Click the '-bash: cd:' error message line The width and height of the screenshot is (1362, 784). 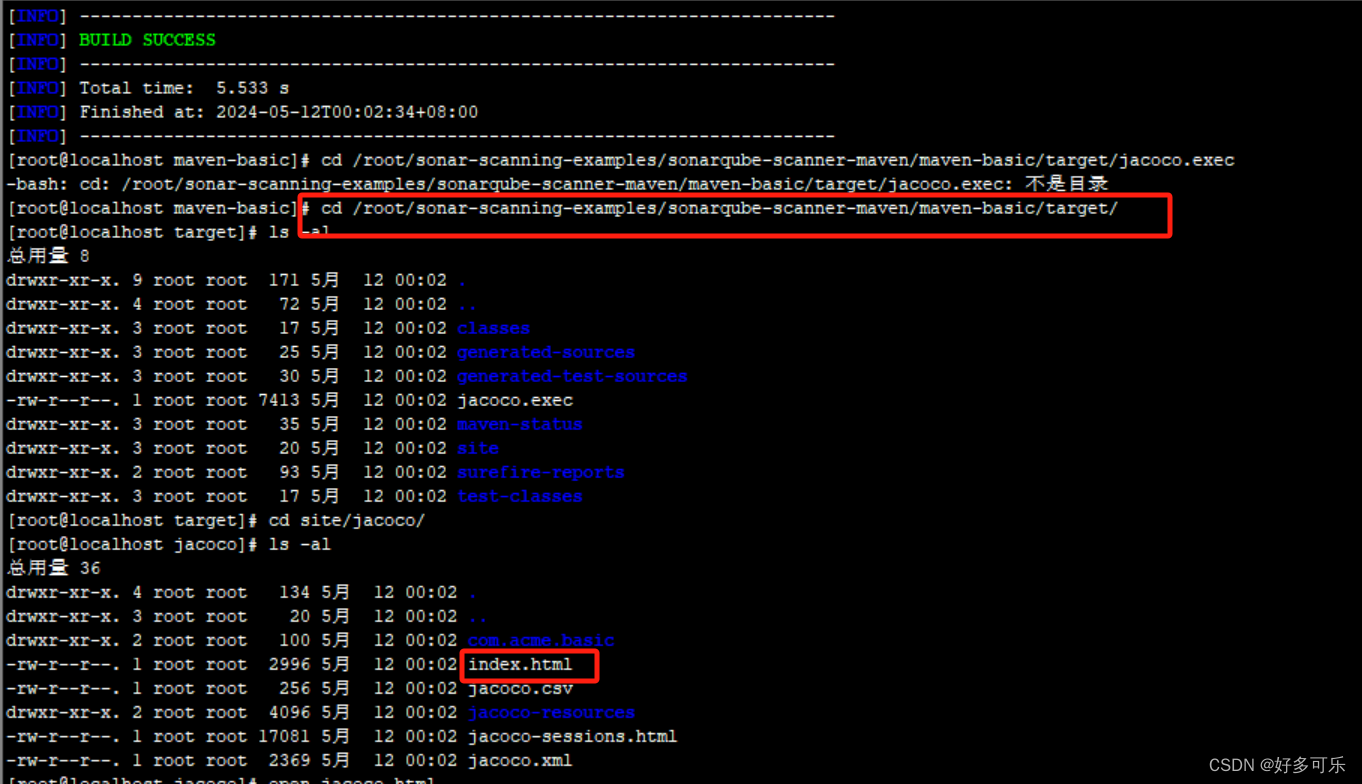557,184
